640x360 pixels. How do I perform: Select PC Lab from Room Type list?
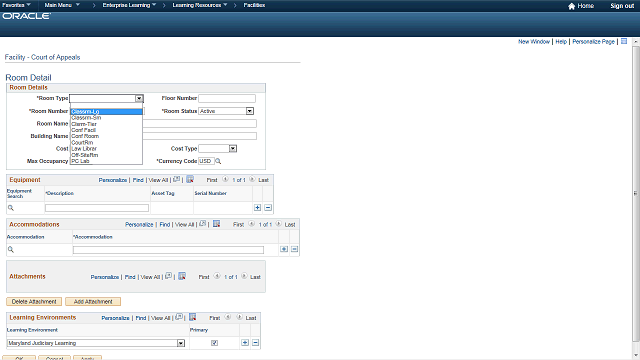[106, 161]
